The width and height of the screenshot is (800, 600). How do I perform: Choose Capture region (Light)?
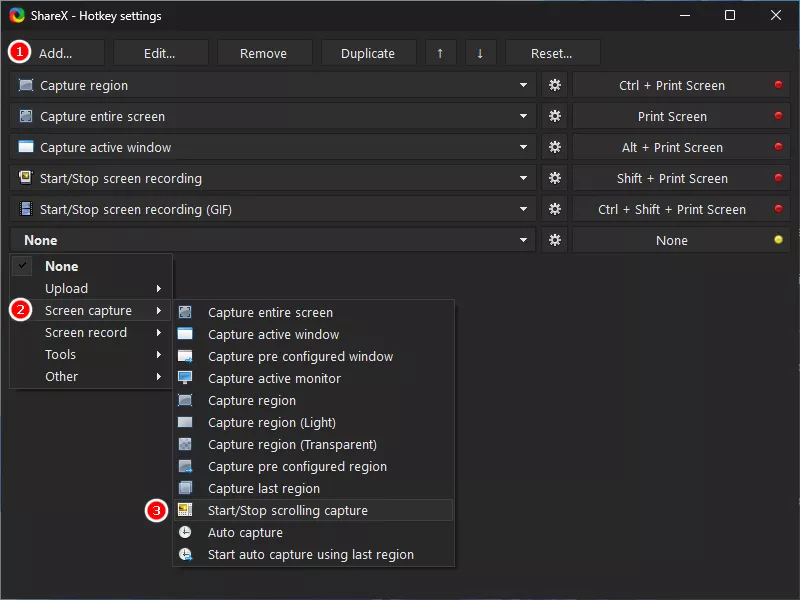click(x=313, y=422)
